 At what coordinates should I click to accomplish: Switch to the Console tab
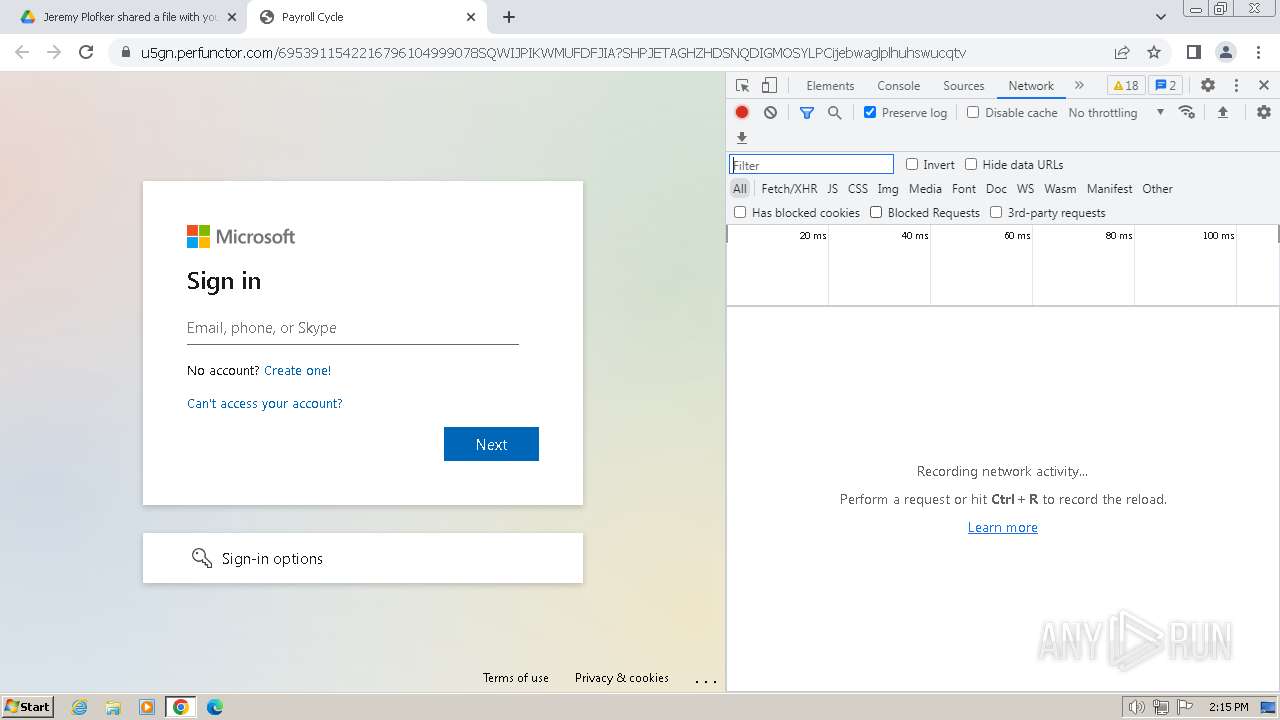coord(898,86)
